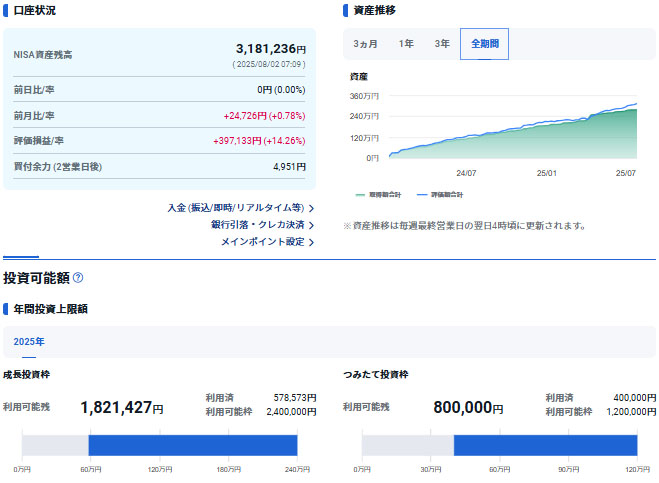The image size is (659, 483).
Task: Switch chart period to 3ヵ月
Action: coord(365,44)
